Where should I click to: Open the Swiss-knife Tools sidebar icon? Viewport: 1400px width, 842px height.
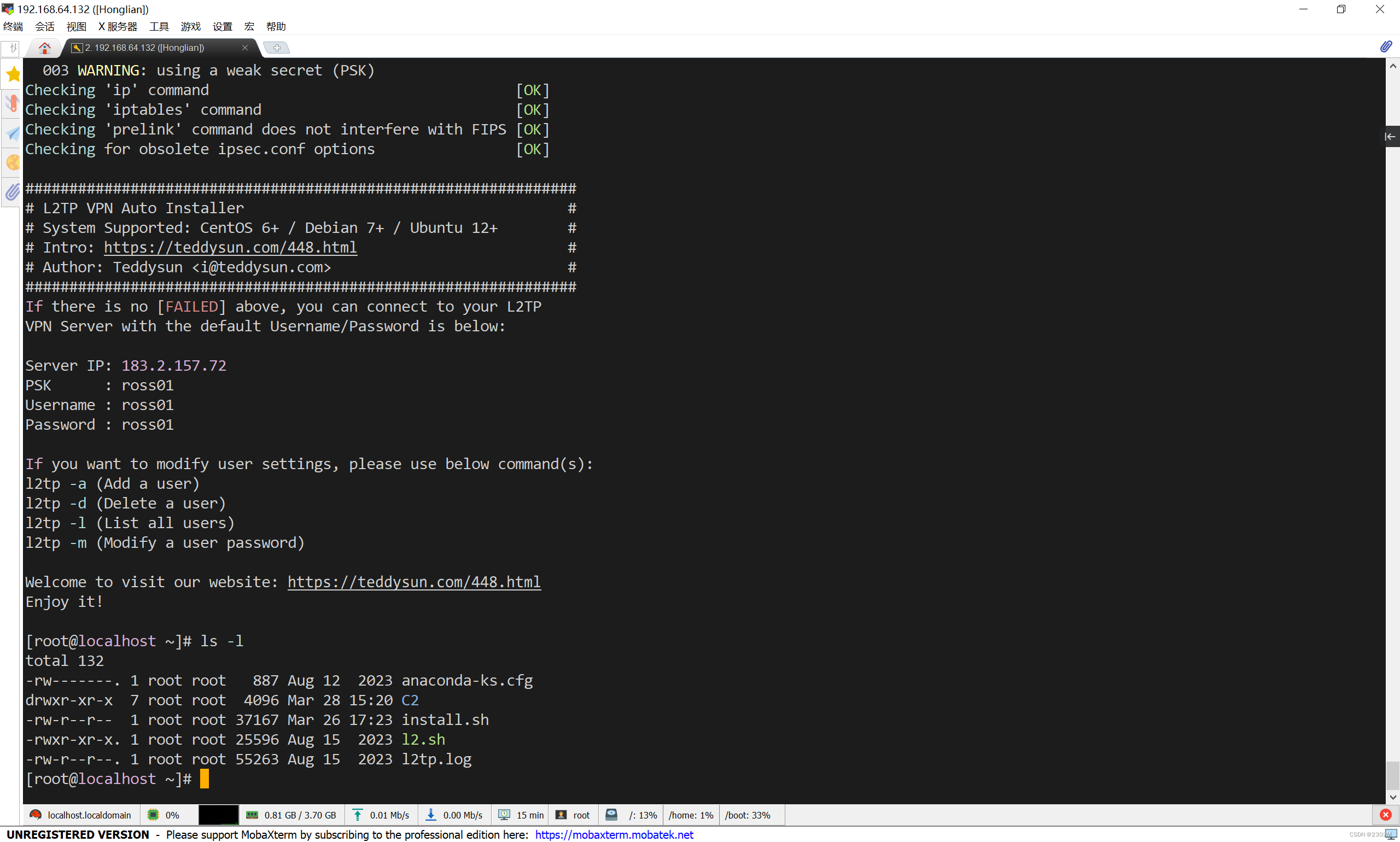click(x=13, y=104)
